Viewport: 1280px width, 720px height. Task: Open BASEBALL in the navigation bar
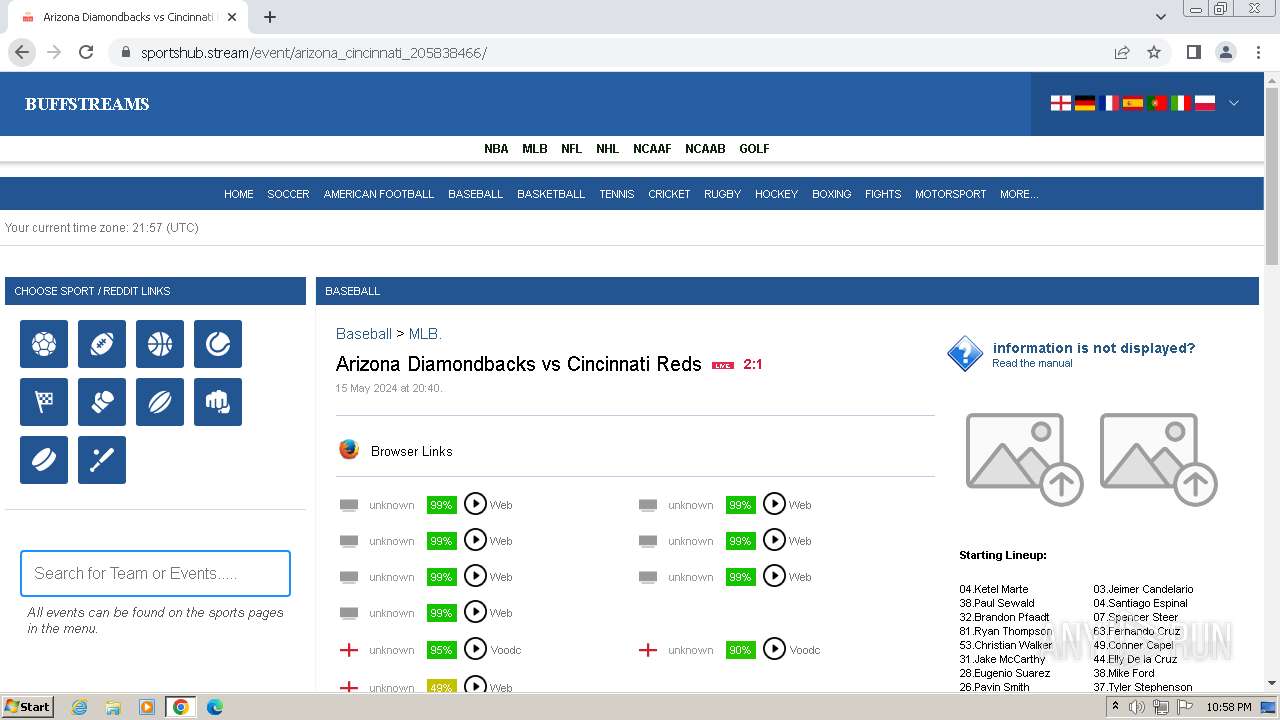click(475, 194)
